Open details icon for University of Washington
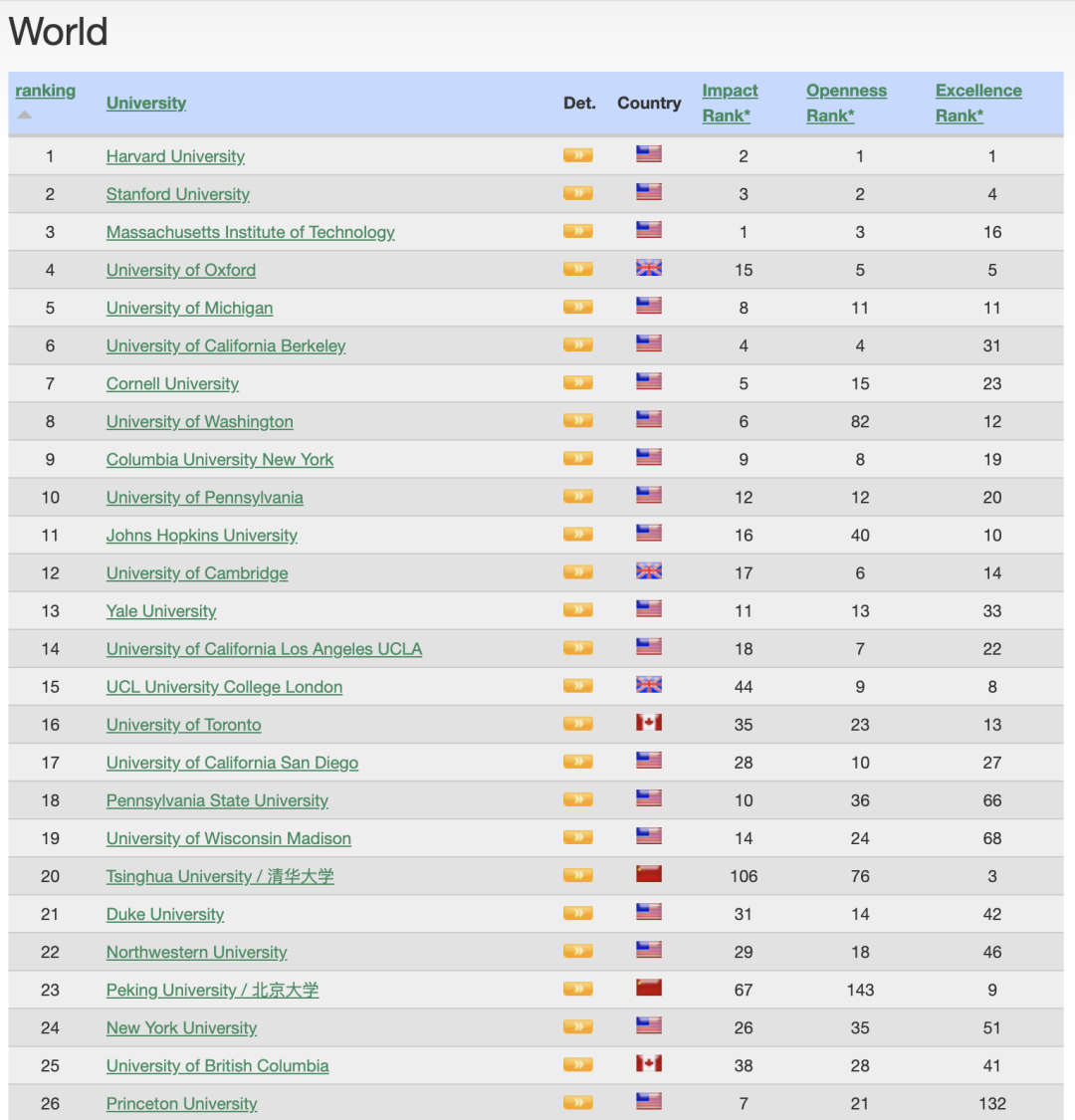 point(578,420)
